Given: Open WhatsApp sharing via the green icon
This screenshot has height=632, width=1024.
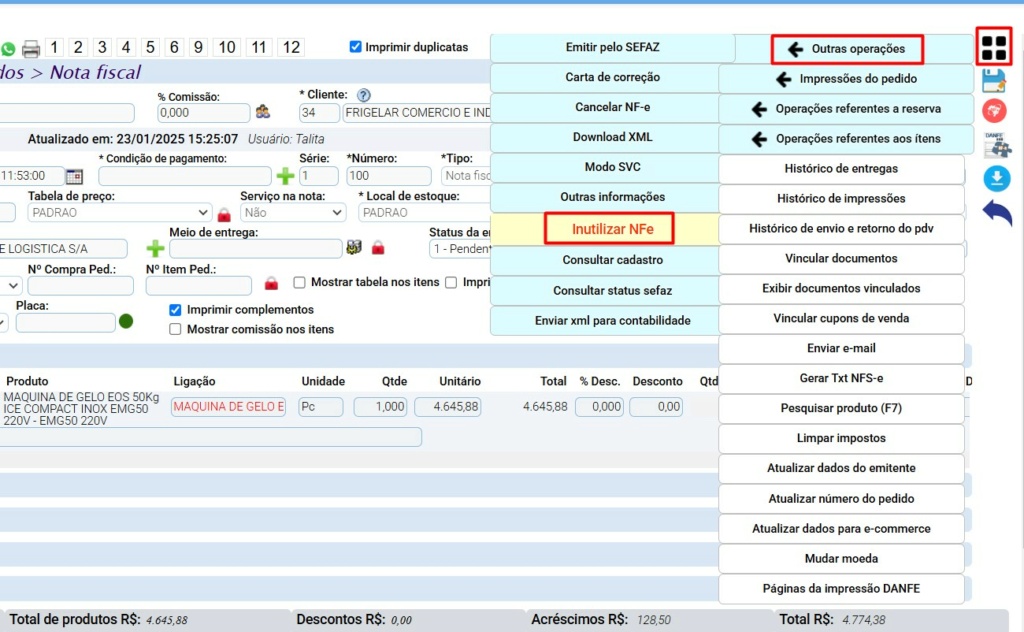Looking at the screenshot, I should 8,48.
